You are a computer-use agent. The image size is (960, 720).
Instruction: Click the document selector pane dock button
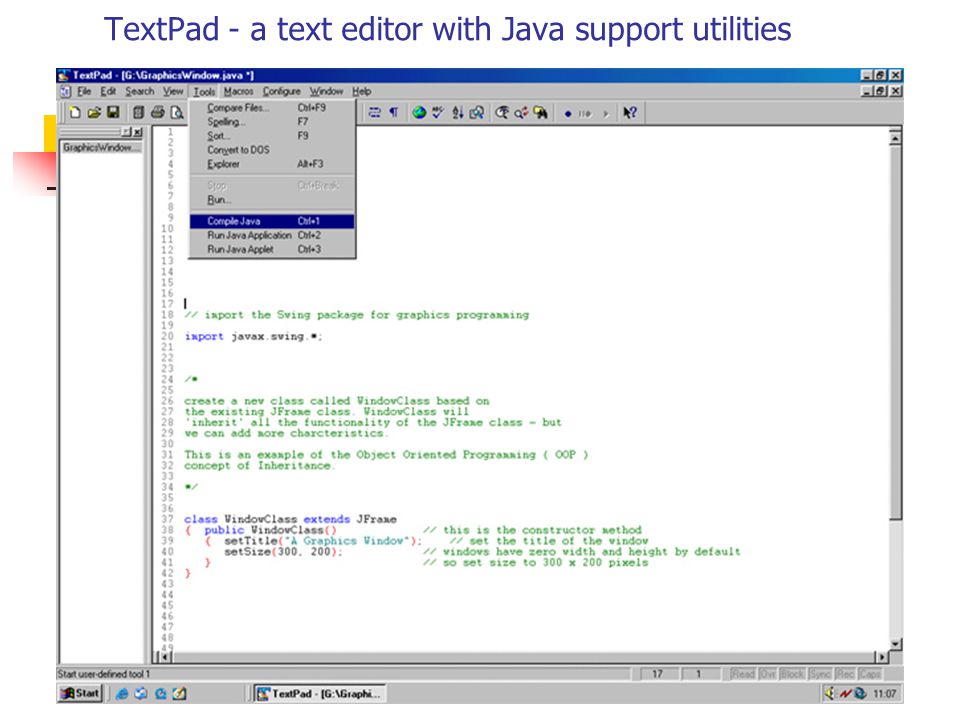[127, 132]
